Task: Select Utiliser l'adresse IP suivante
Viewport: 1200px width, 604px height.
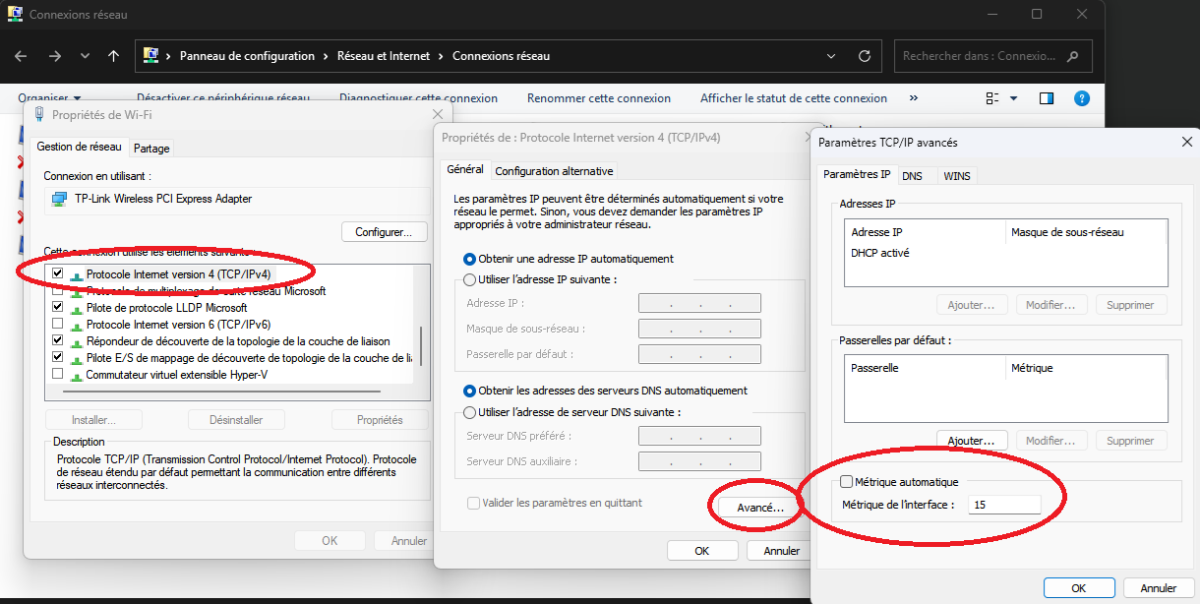Action: click(540, 280)
